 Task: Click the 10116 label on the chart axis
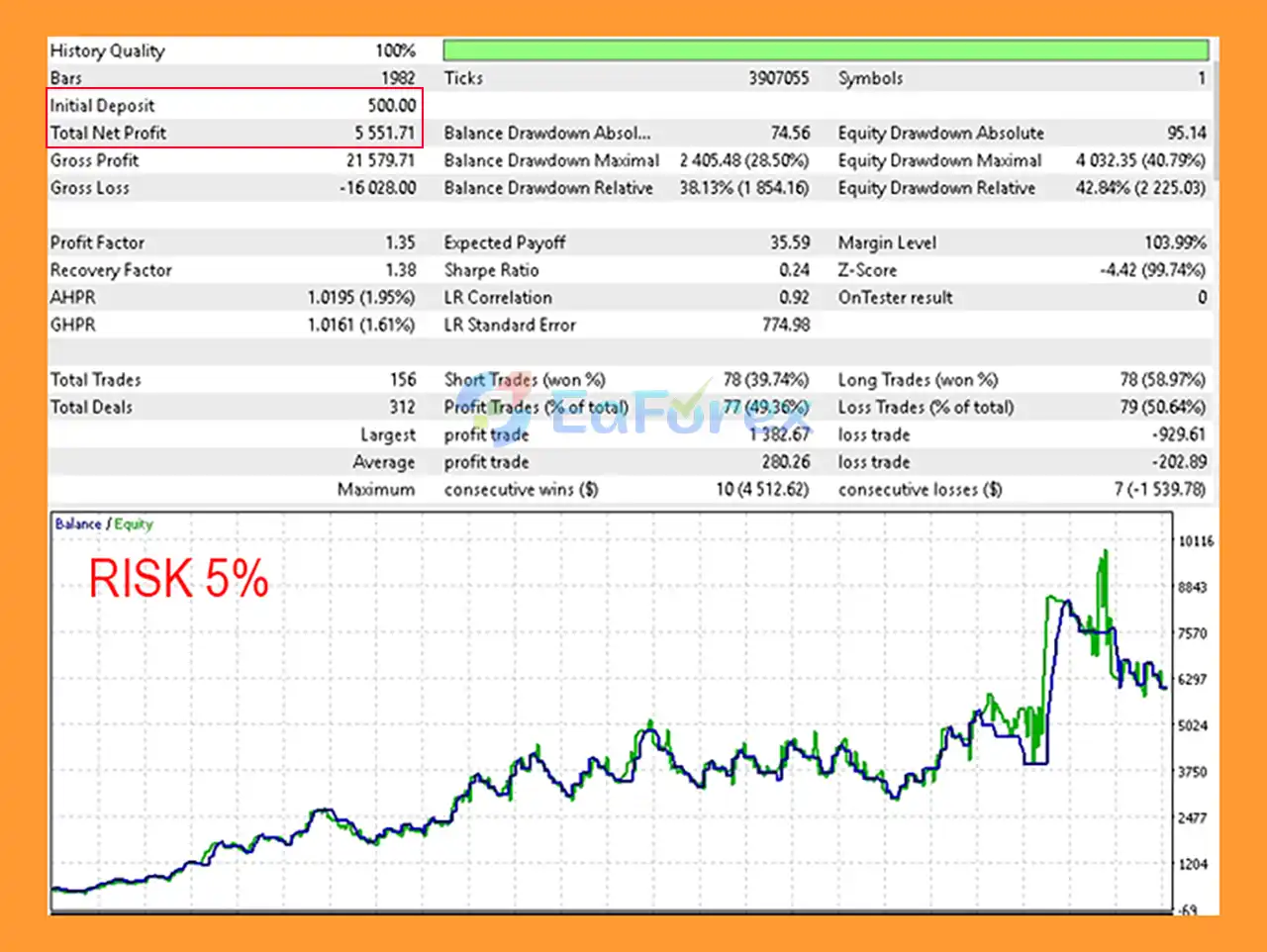point(1195,541)
